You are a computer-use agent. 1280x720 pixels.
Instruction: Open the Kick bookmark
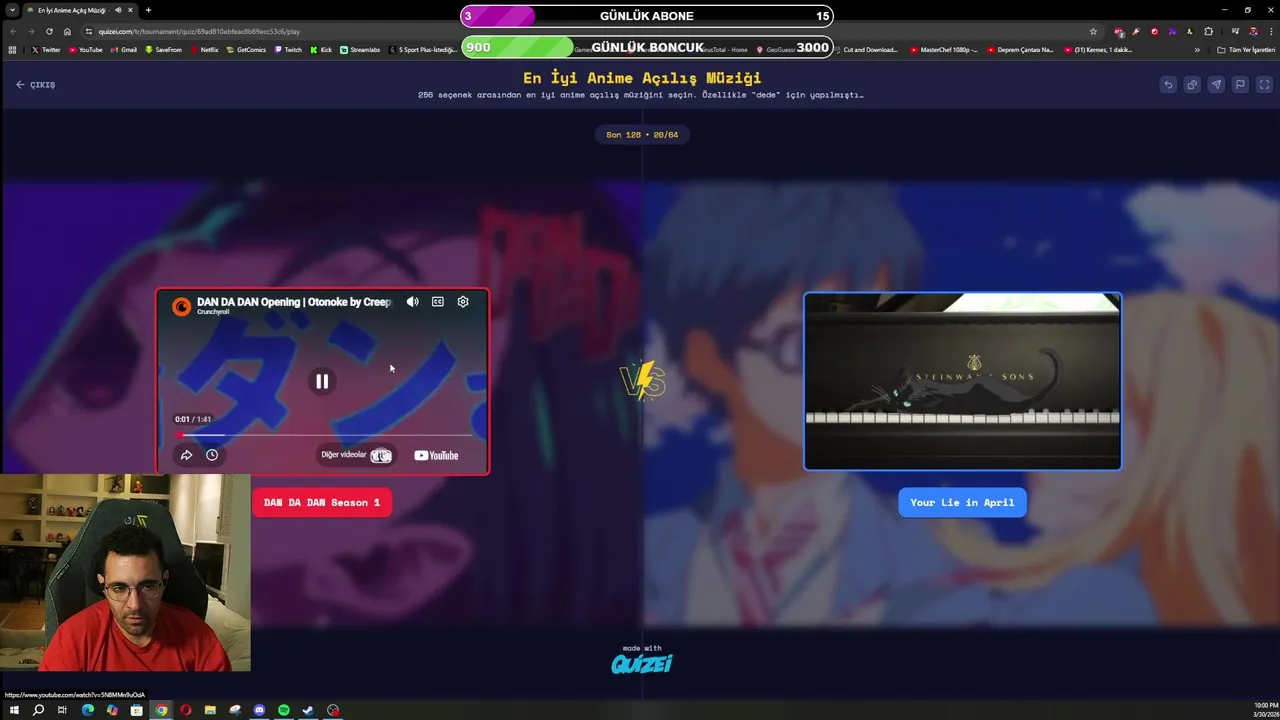coord(322,49)
